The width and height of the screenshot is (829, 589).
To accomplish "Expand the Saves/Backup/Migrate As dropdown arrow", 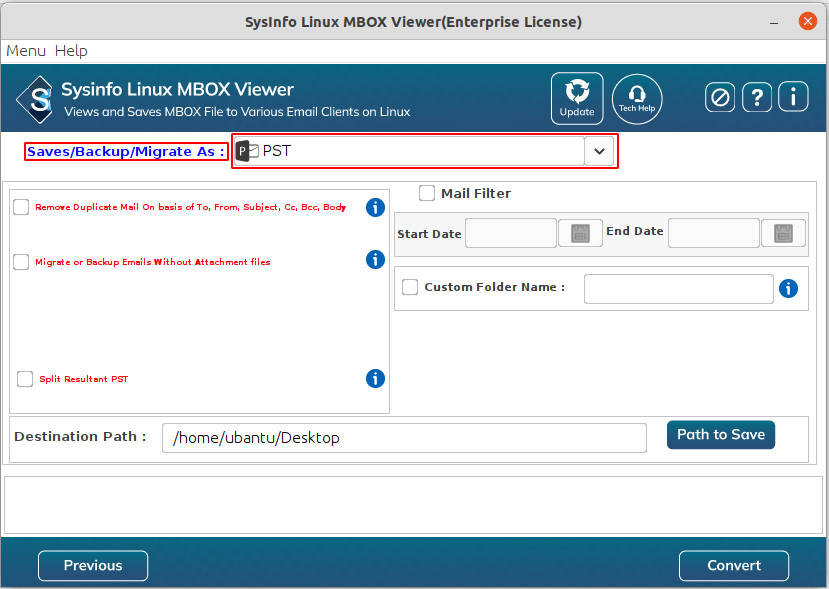I will tap(599, 151).
